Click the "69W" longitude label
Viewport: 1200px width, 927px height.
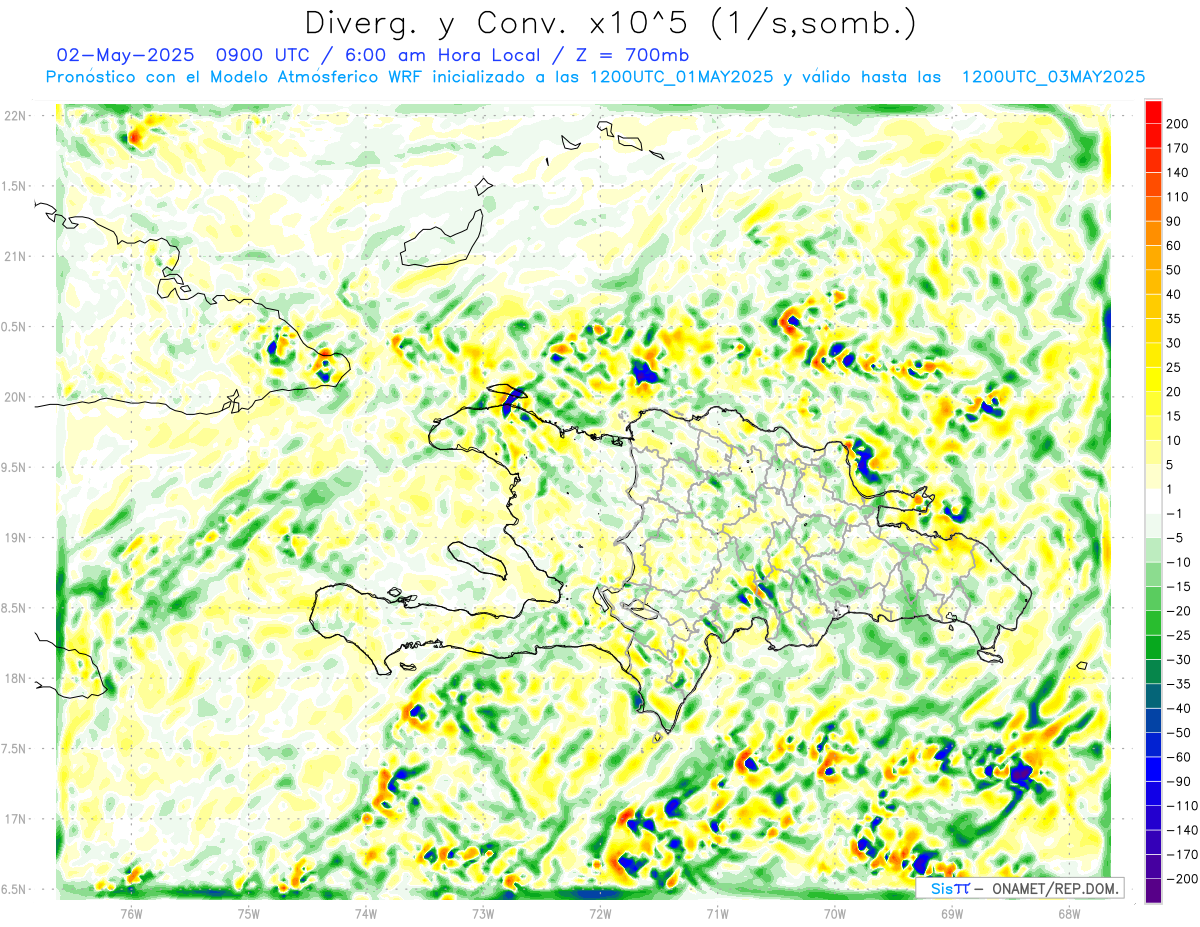click(x=952, y=913)
